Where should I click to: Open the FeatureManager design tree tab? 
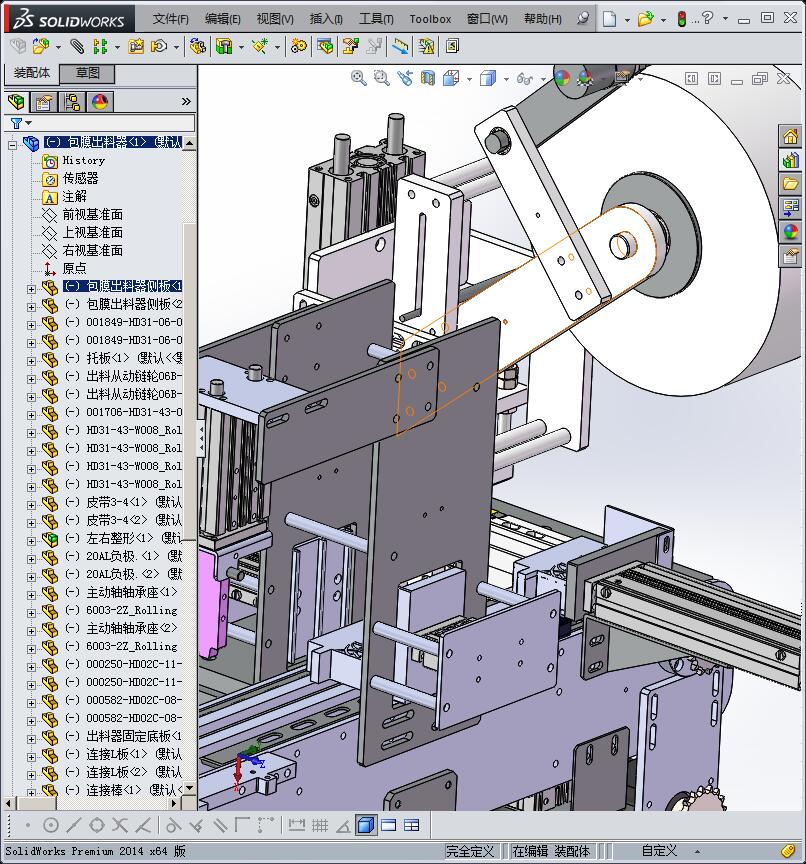tap(17, 102)
